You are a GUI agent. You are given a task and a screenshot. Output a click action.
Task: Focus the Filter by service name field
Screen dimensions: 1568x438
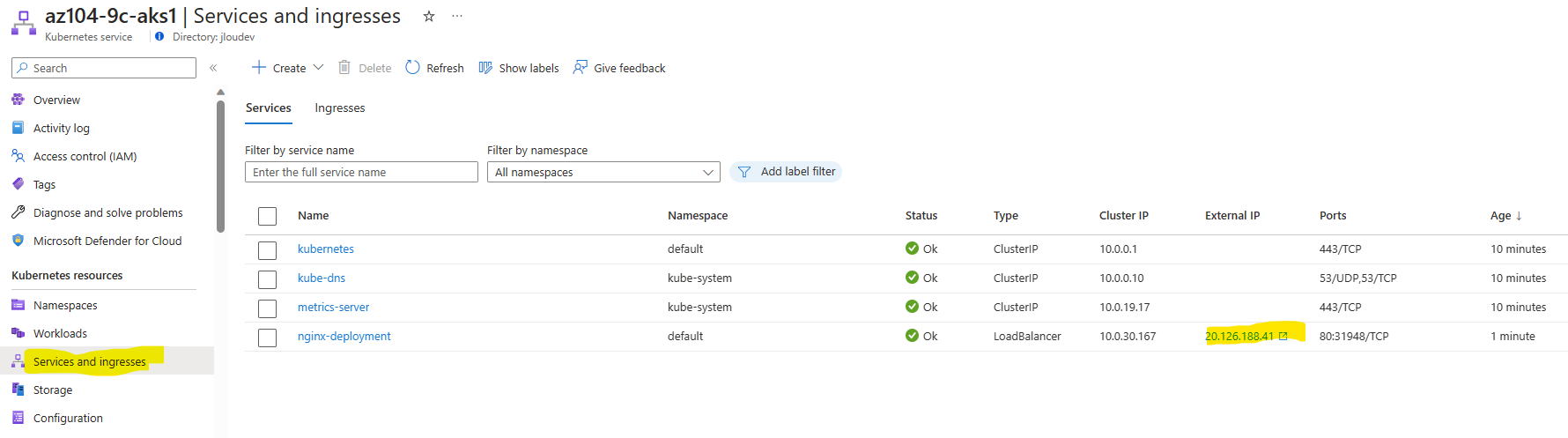pos(361,172)
